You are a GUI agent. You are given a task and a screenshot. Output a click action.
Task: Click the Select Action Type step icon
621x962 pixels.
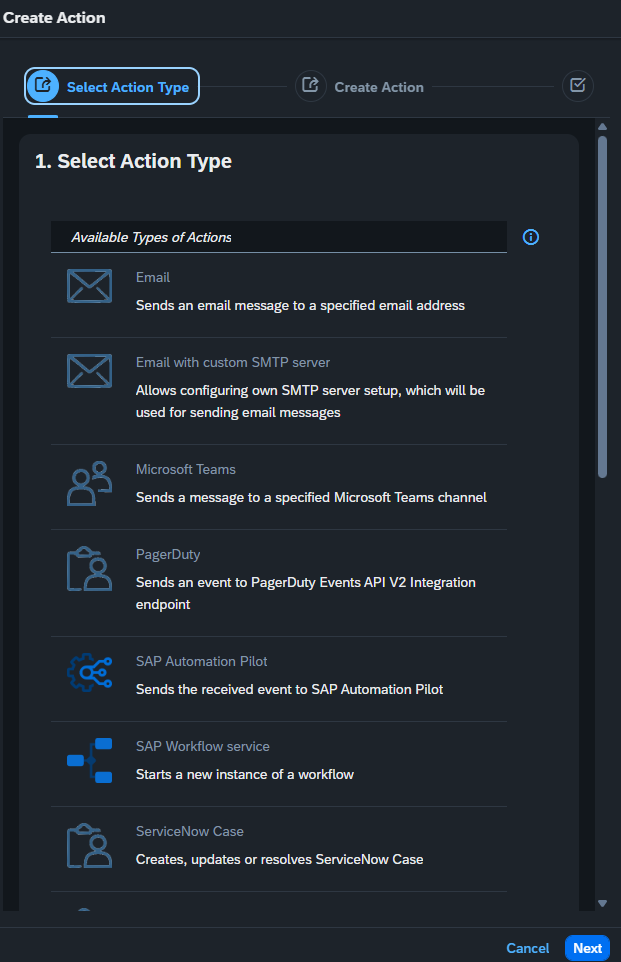point(43,86)
